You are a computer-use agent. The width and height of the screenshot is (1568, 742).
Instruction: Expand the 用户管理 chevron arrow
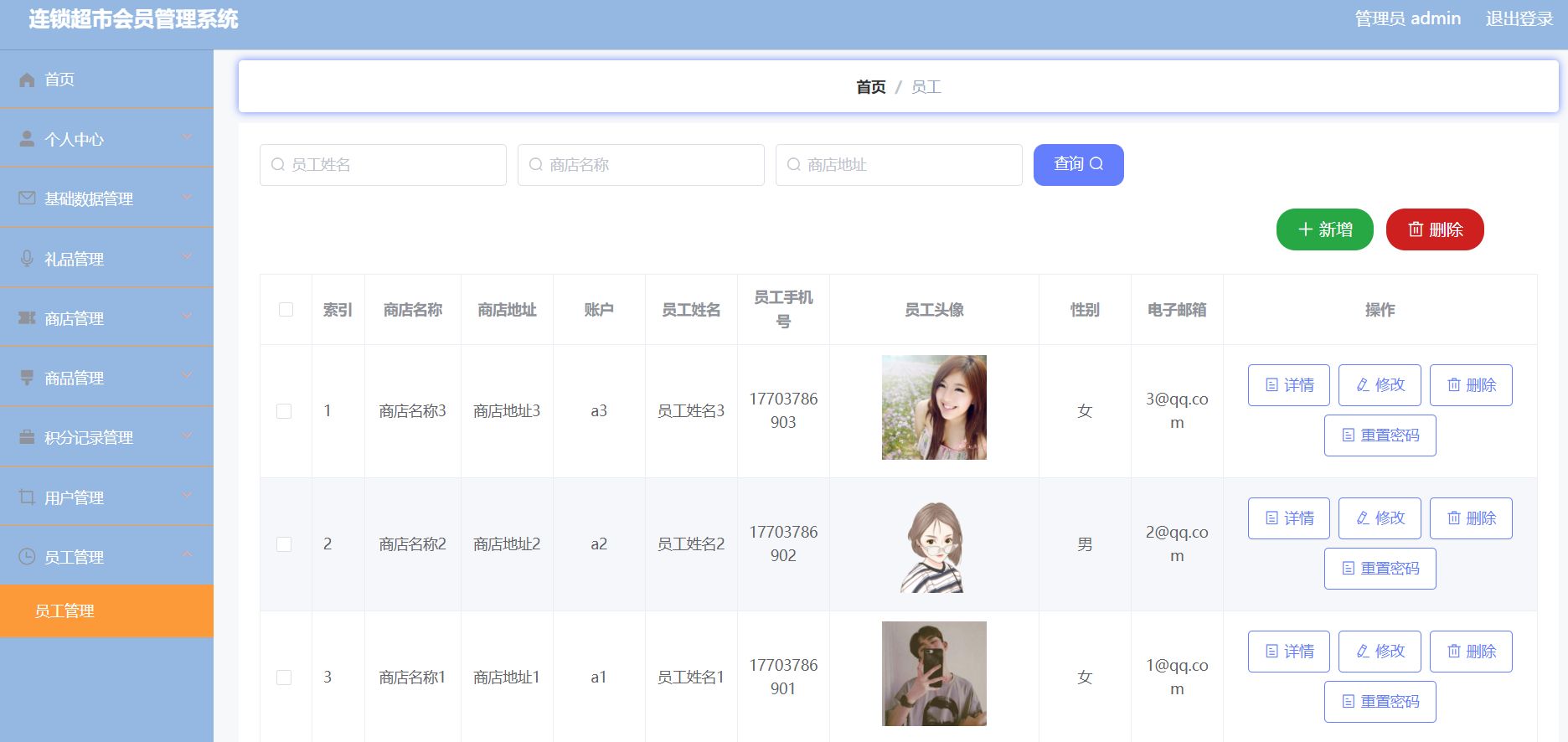[x=187, y=495]
